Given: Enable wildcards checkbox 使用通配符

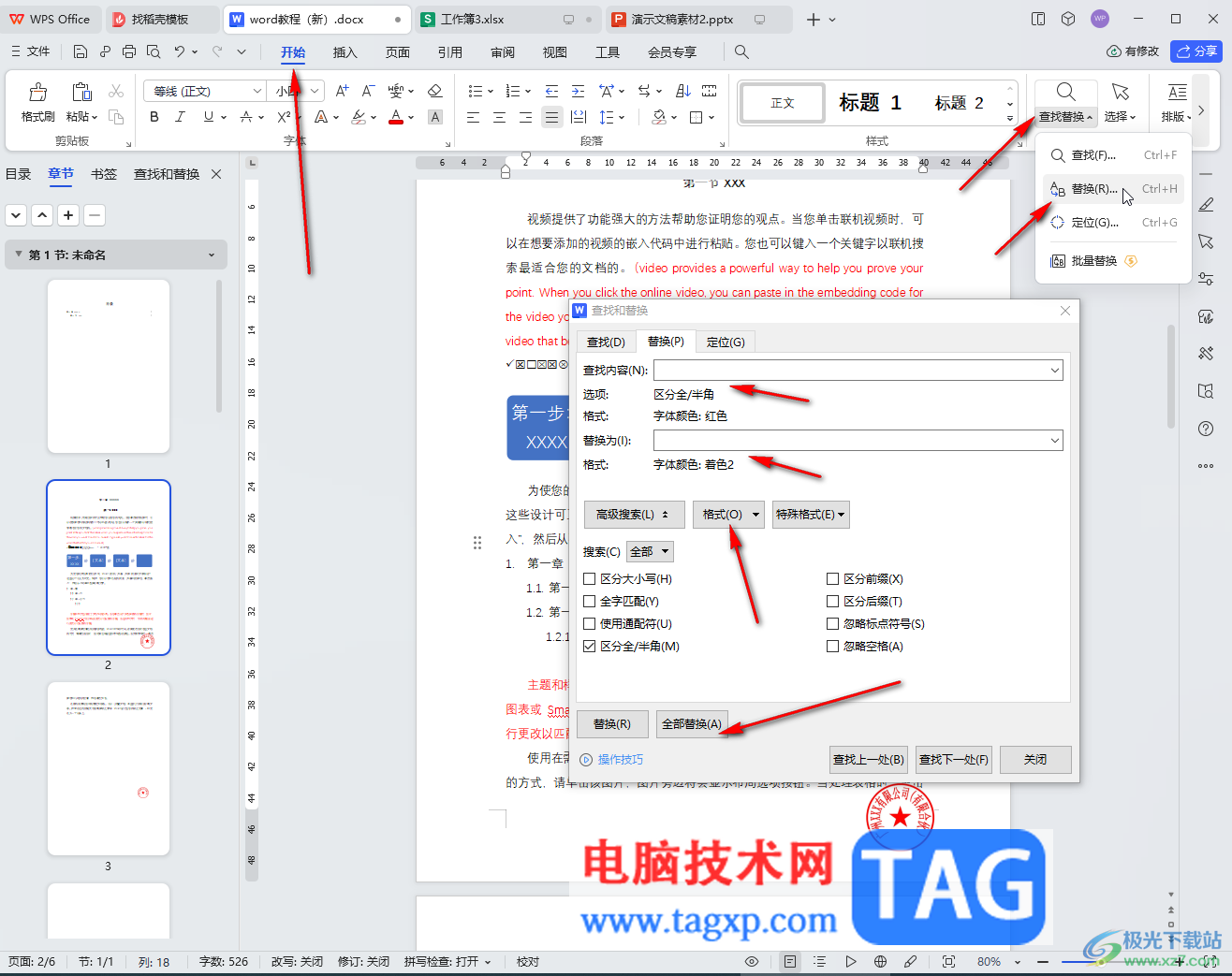Looking at the screenshot, I should 589,624.
